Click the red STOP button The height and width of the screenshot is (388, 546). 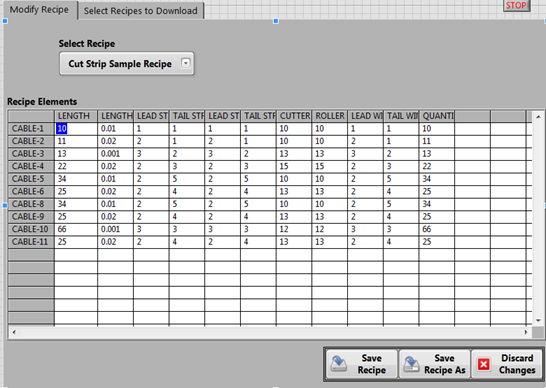click(x=516, y=5)
